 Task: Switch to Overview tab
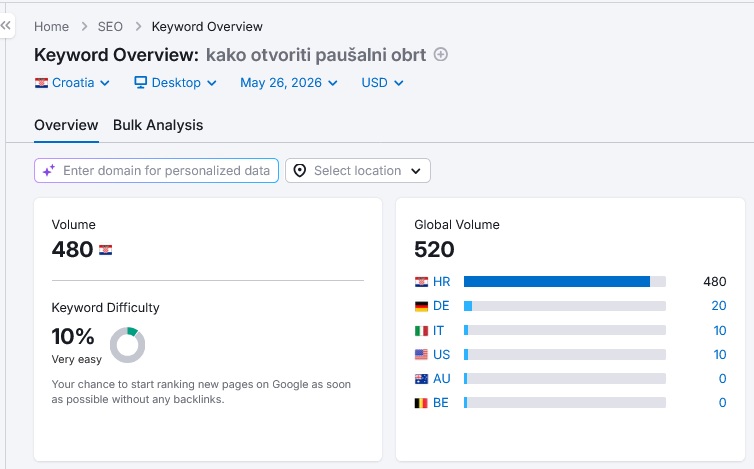point(66,125)
